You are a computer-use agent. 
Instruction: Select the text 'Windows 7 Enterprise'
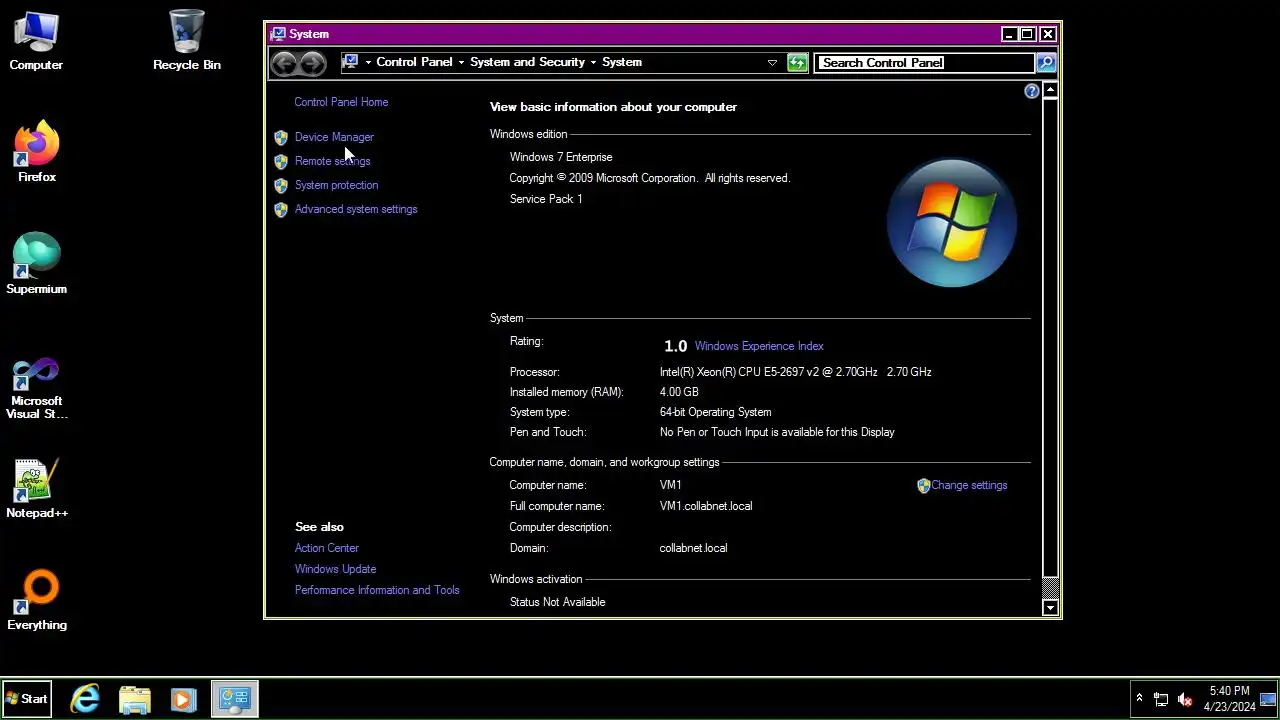coord(561,157)
